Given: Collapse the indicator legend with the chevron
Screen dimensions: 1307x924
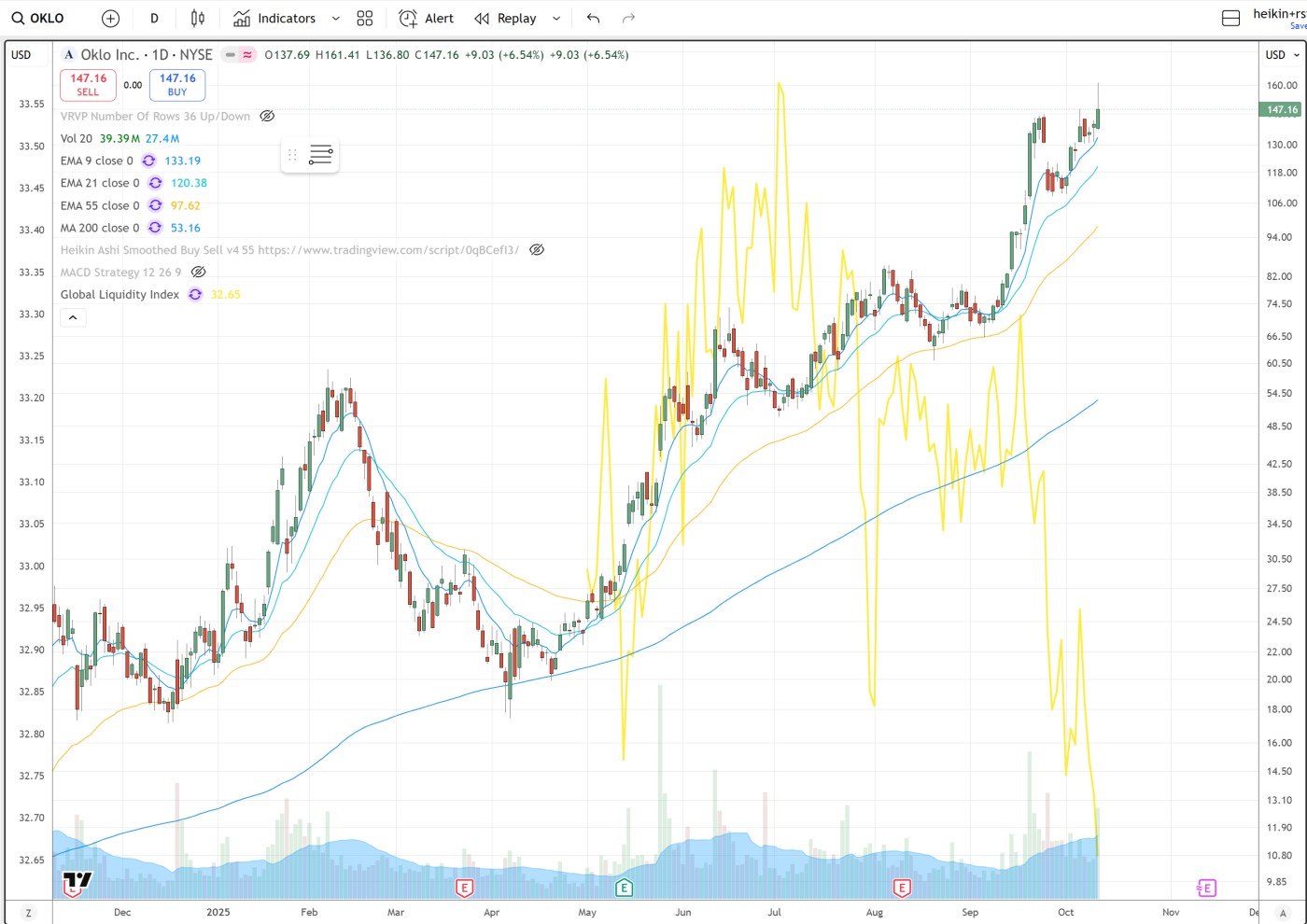Looking at the screenshot, I should (x=73, y=317).
